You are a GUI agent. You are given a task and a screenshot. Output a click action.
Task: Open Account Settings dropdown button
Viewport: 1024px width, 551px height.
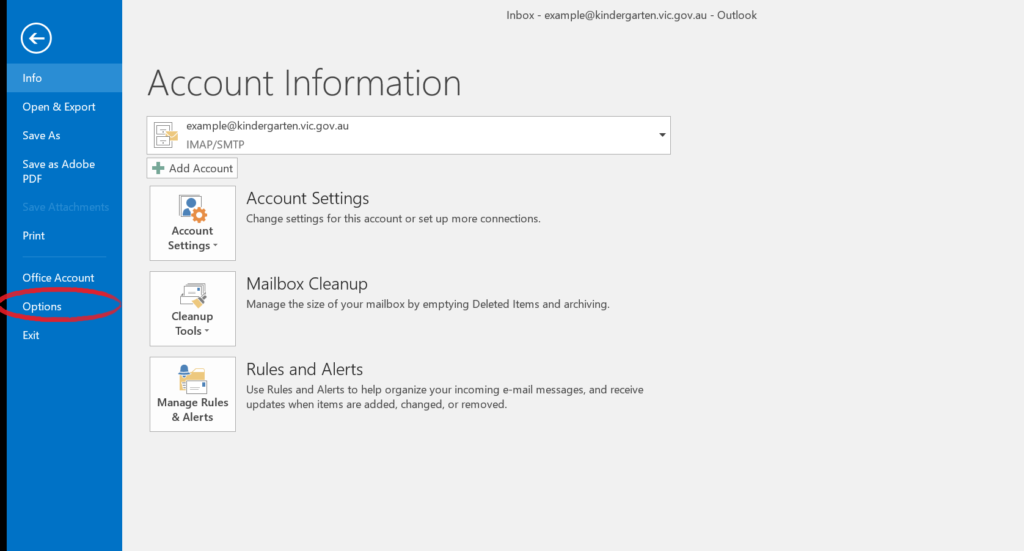[x=193, y=223]
